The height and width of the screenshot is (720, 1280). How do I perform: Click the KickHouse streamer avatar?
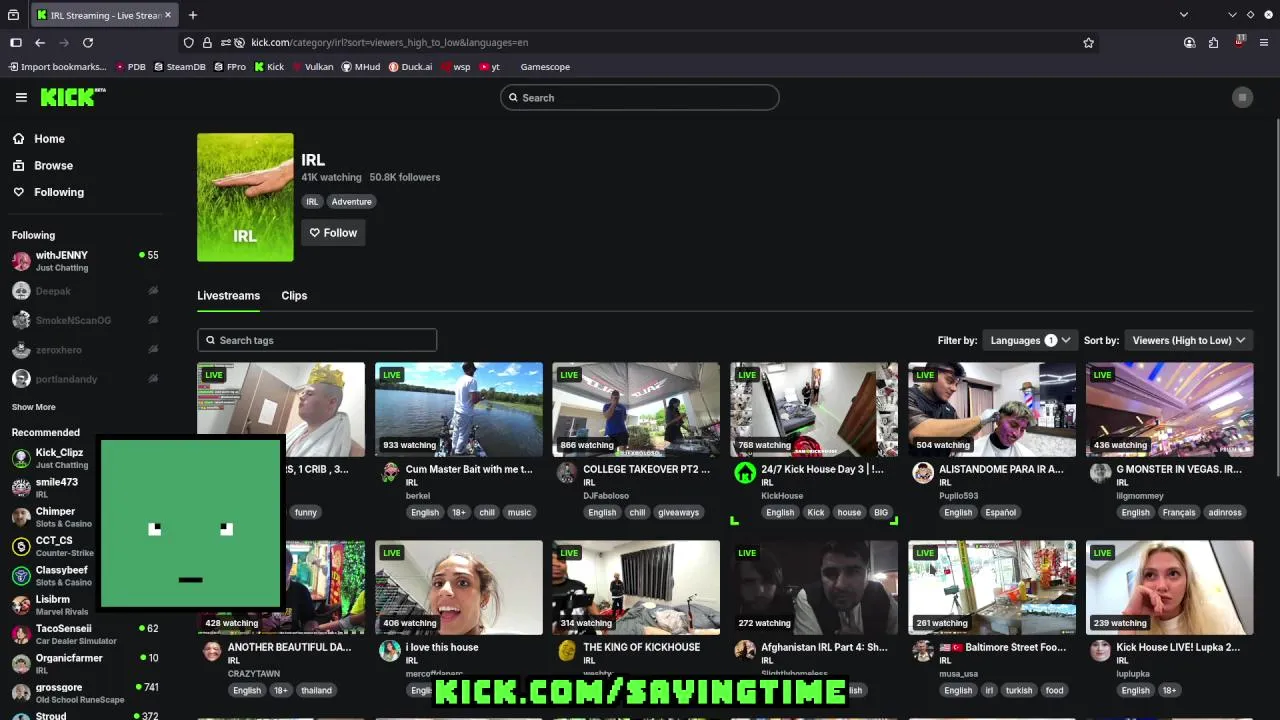[745, 472]
